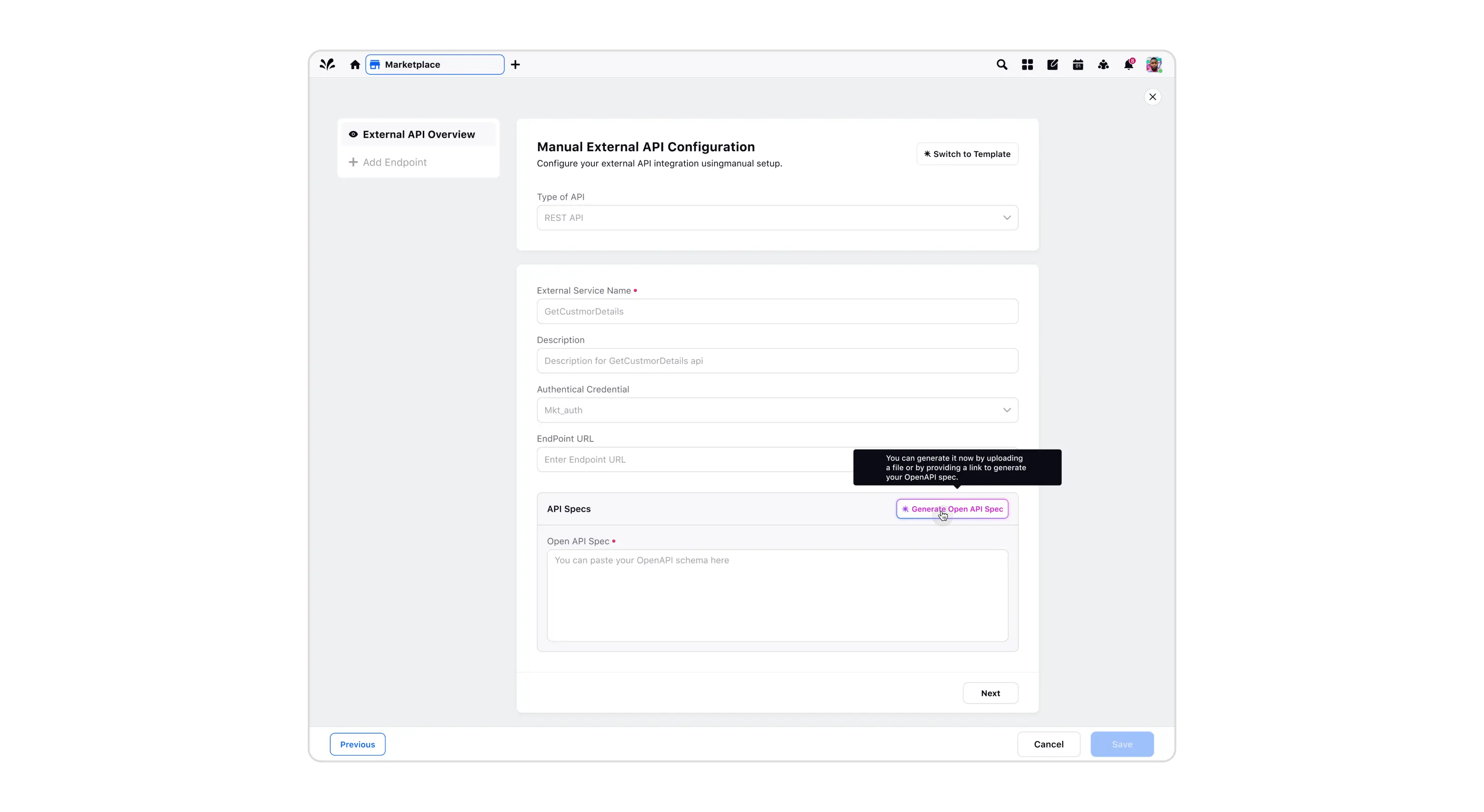
Task: Open the calendar icon
Action: [1078, 64]
